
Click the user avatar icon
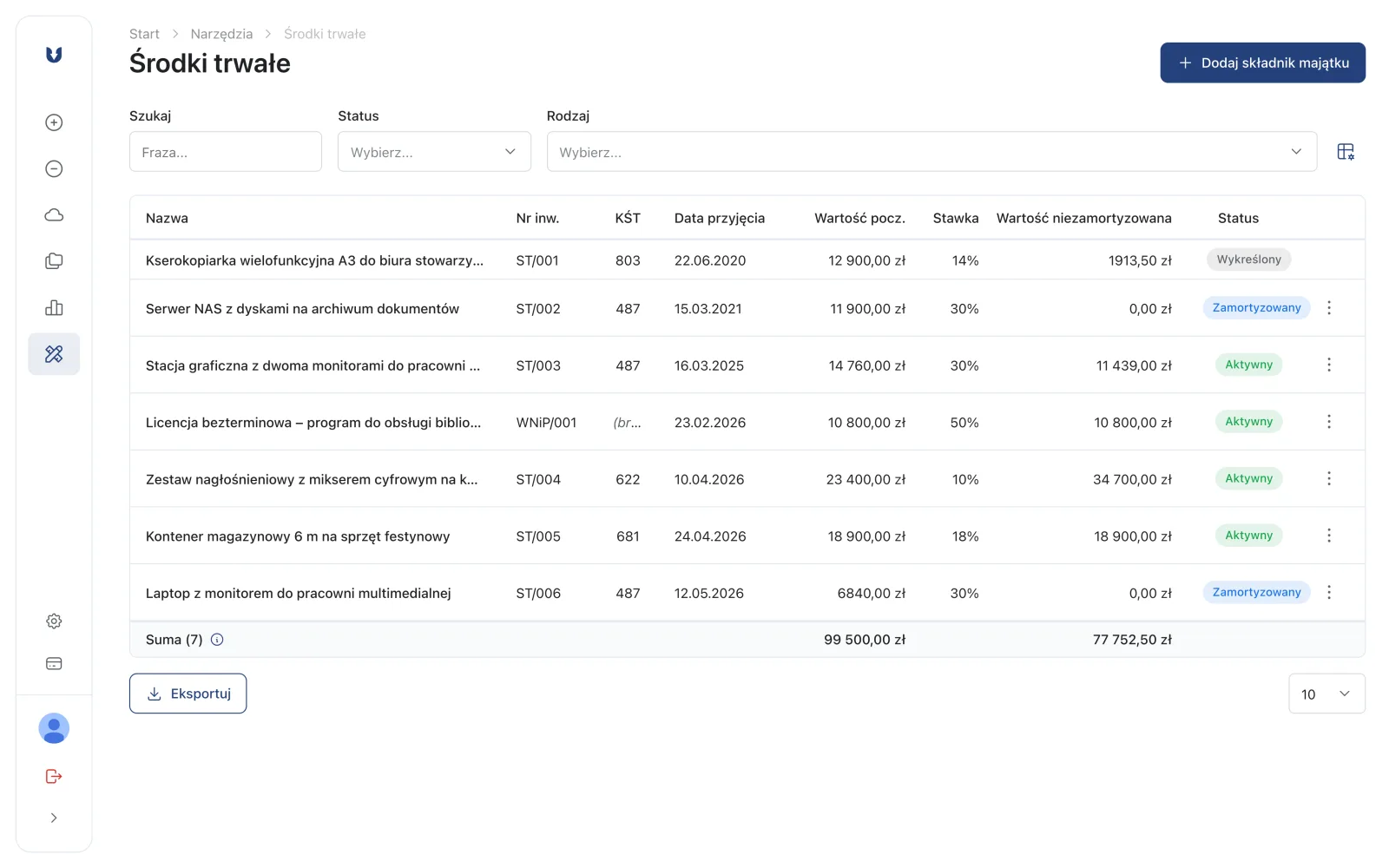coord(54,728)
